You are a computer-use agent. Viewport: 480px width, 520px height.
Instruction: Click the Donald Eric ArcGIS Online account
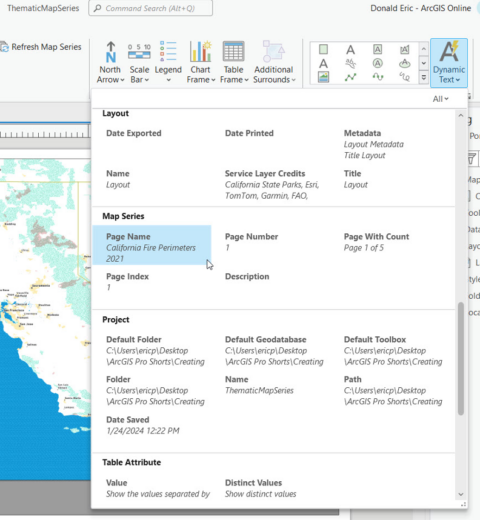[x=421, y=8]
